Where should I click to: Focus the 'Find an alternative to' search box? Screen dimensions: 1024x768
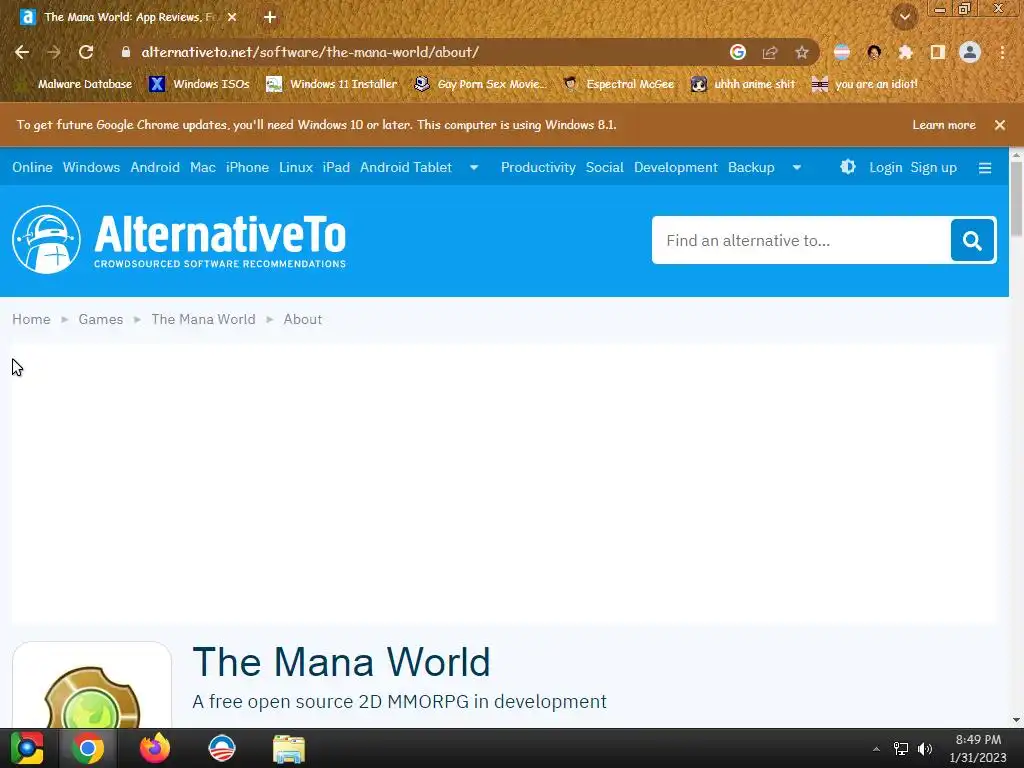coord(801,240)
